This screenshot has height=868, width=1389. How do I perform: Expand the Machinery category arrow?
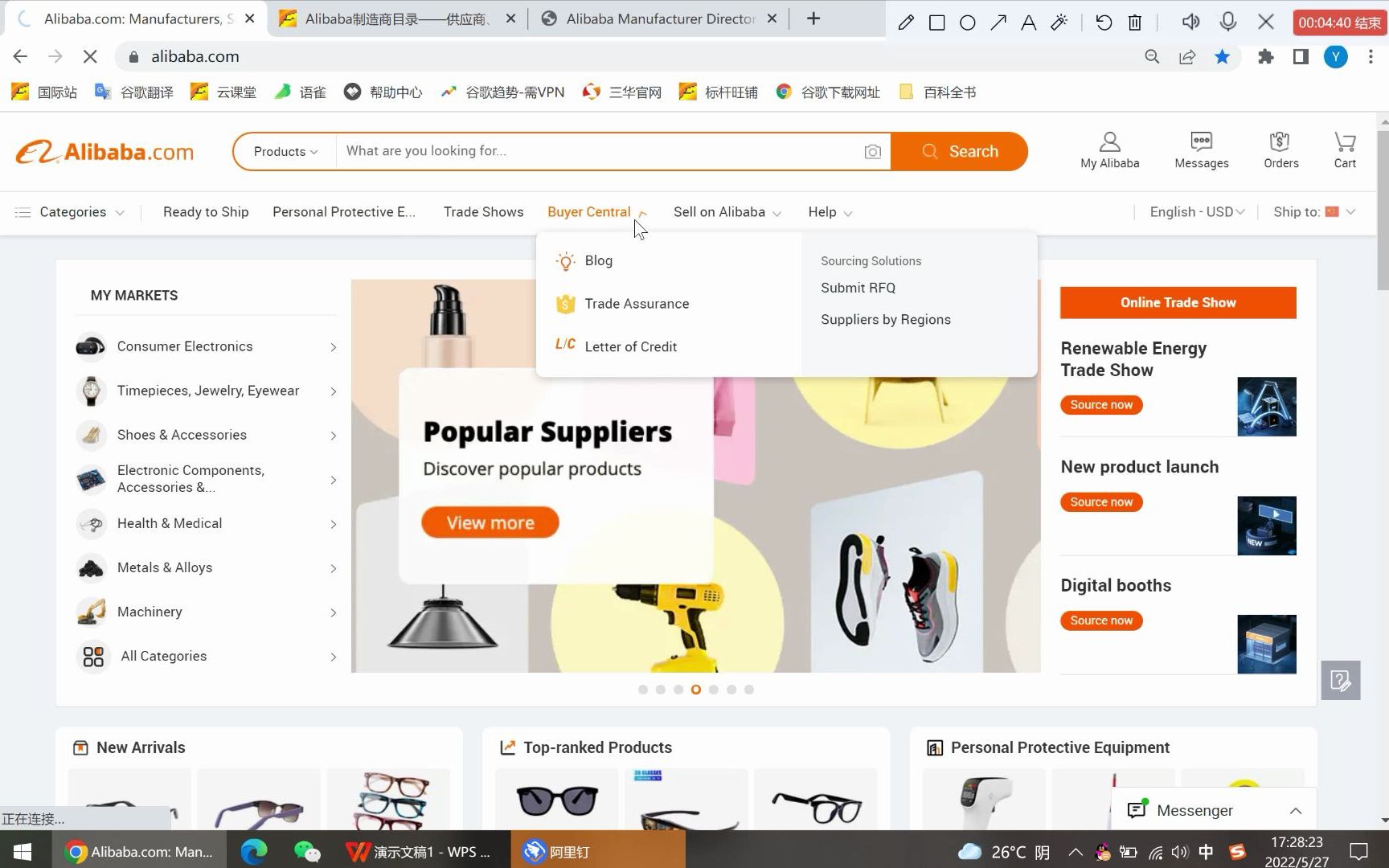[x=333, y=612]
